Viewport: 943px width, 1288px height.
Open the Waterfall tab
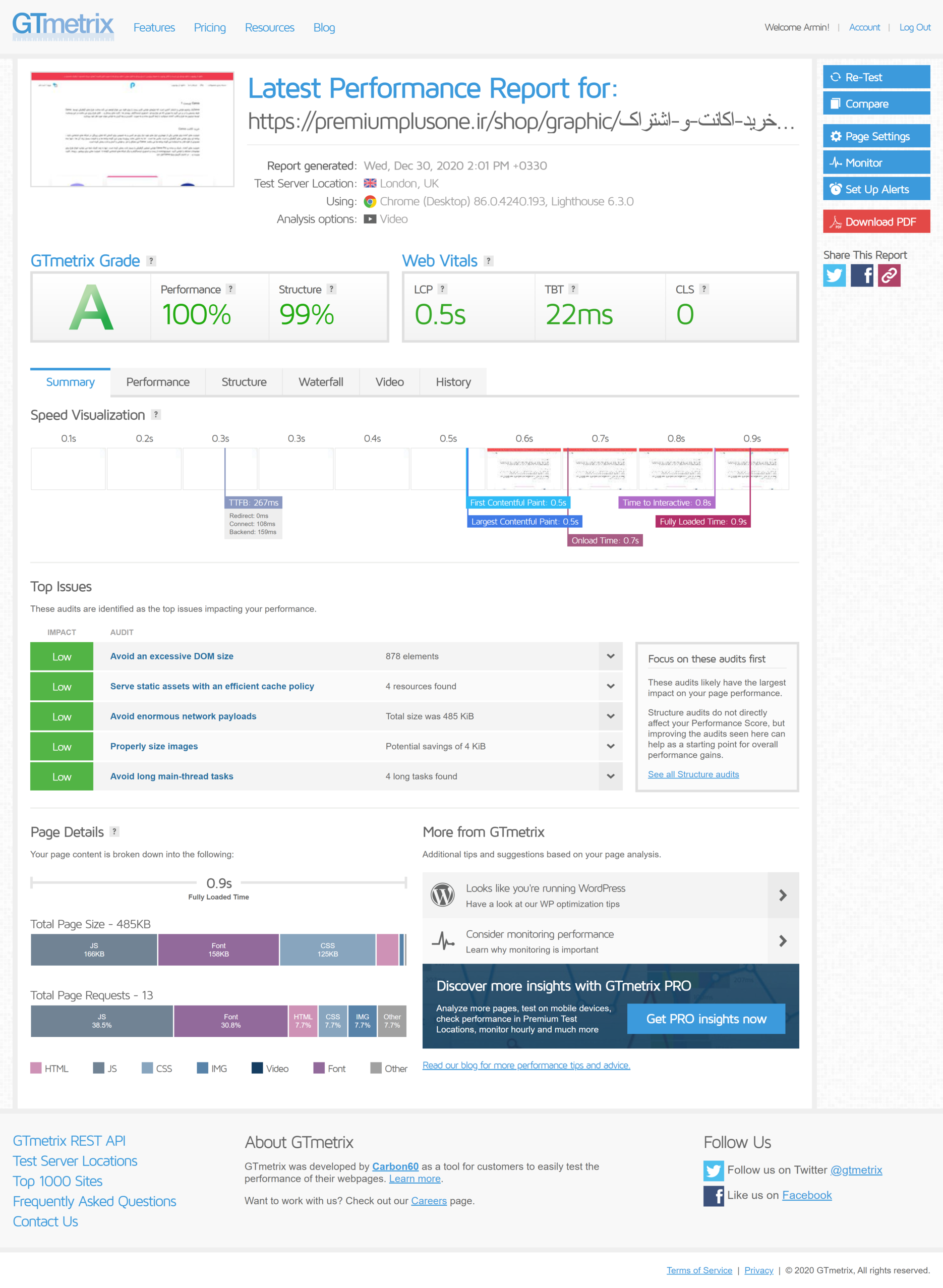coord(321,382)
